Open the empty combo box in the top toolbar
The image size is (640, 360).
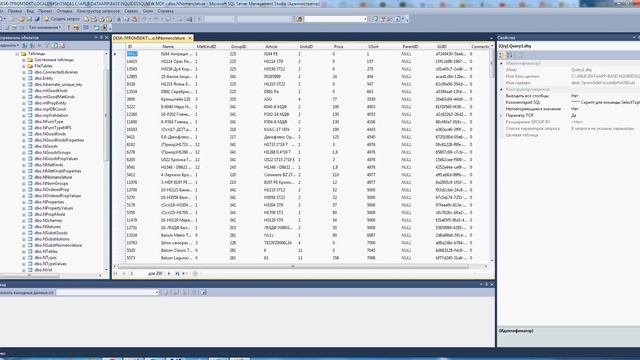tap(336, 19)
